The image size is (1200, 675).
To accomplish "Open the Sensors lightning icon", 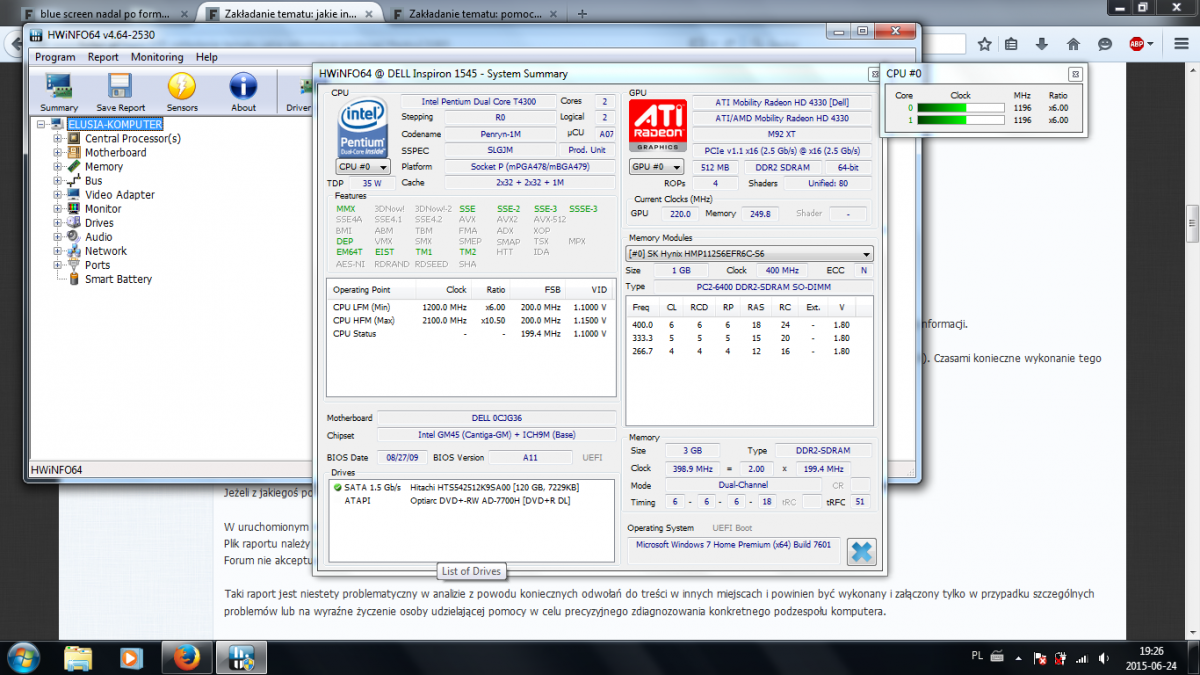I will 182,92.
